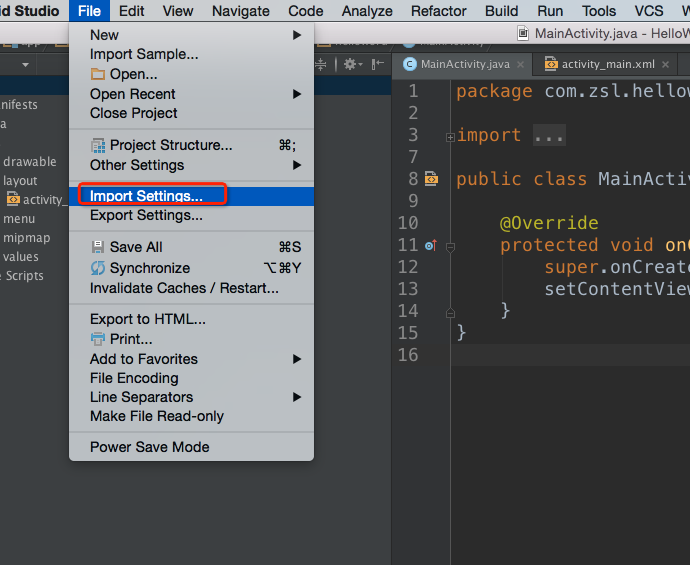Open the Analyze menu
The image size is (690, 565).
point(367,11)
